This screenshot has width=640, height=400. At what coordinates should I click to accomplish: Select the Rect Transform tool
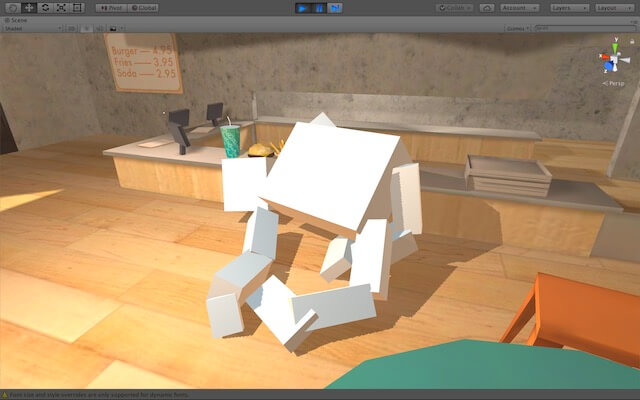(x=77, y=8)
